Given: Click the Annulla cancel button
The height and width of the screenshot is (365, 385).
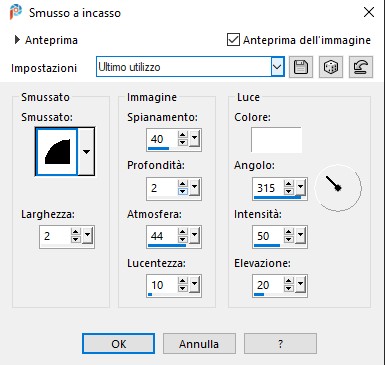Looking at the screenshot, I should pyautogui.click(x=199, y=344).
